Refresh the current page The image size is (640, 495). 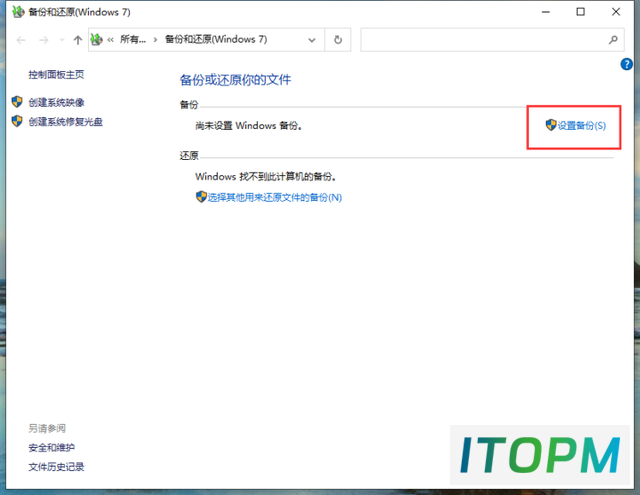(x=338, y=40)
